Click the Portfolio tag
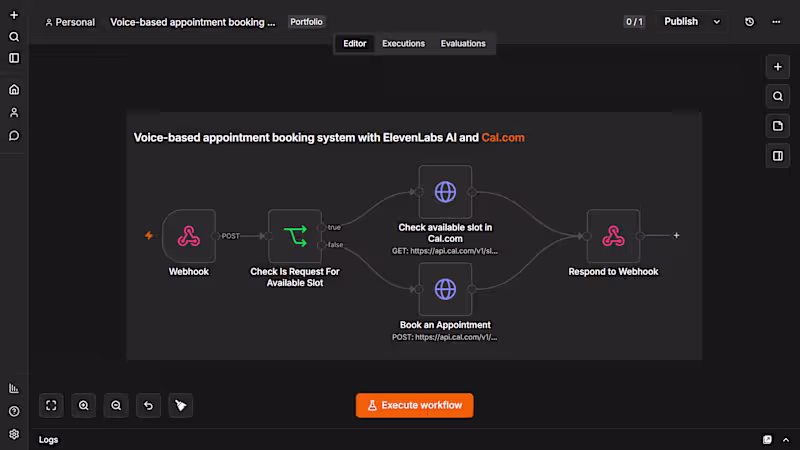This screenshot has width=800, height=450. [x=306, y=21]
